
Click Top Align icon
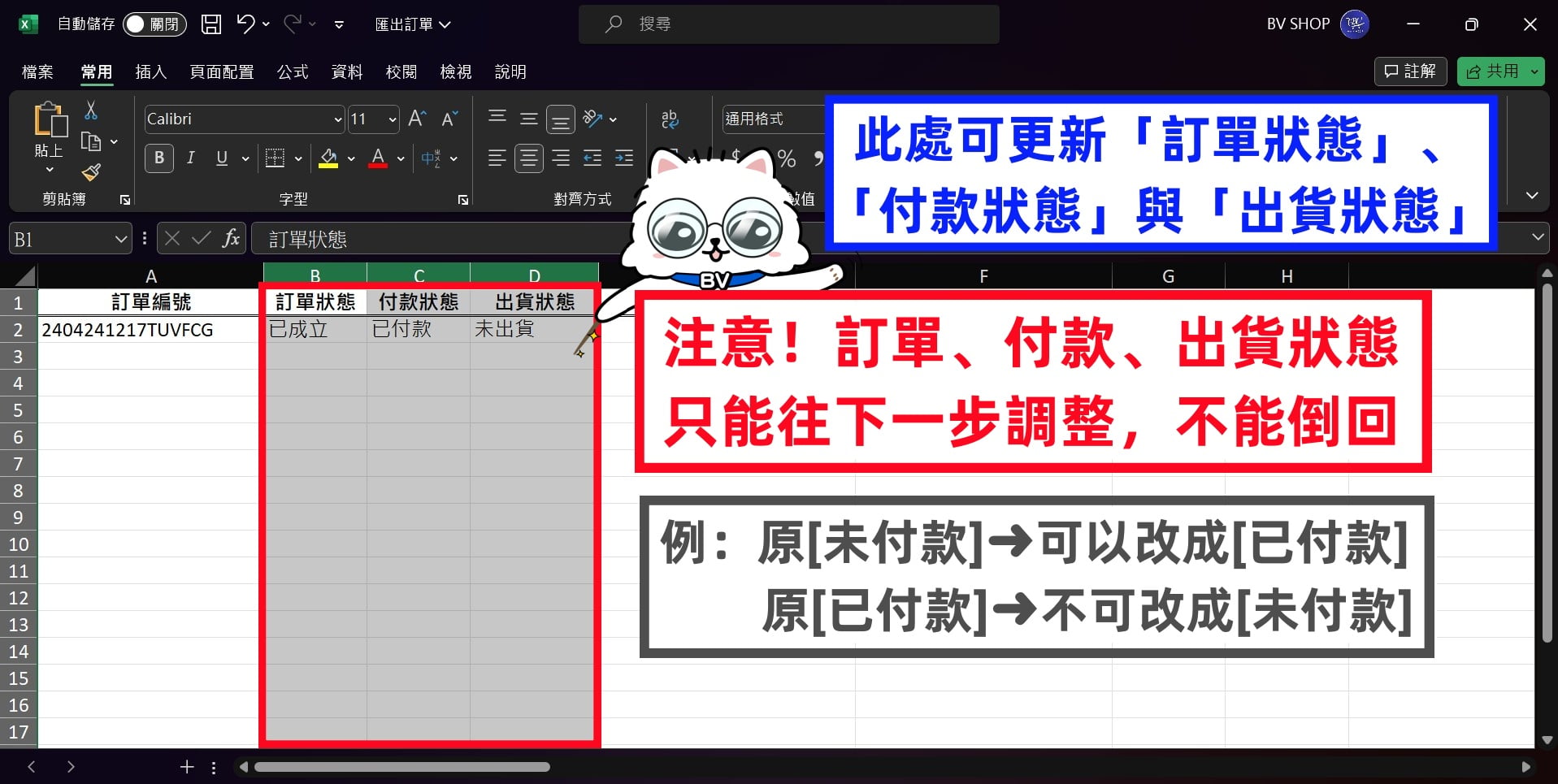pyautogui.click(x=497, y=119)
